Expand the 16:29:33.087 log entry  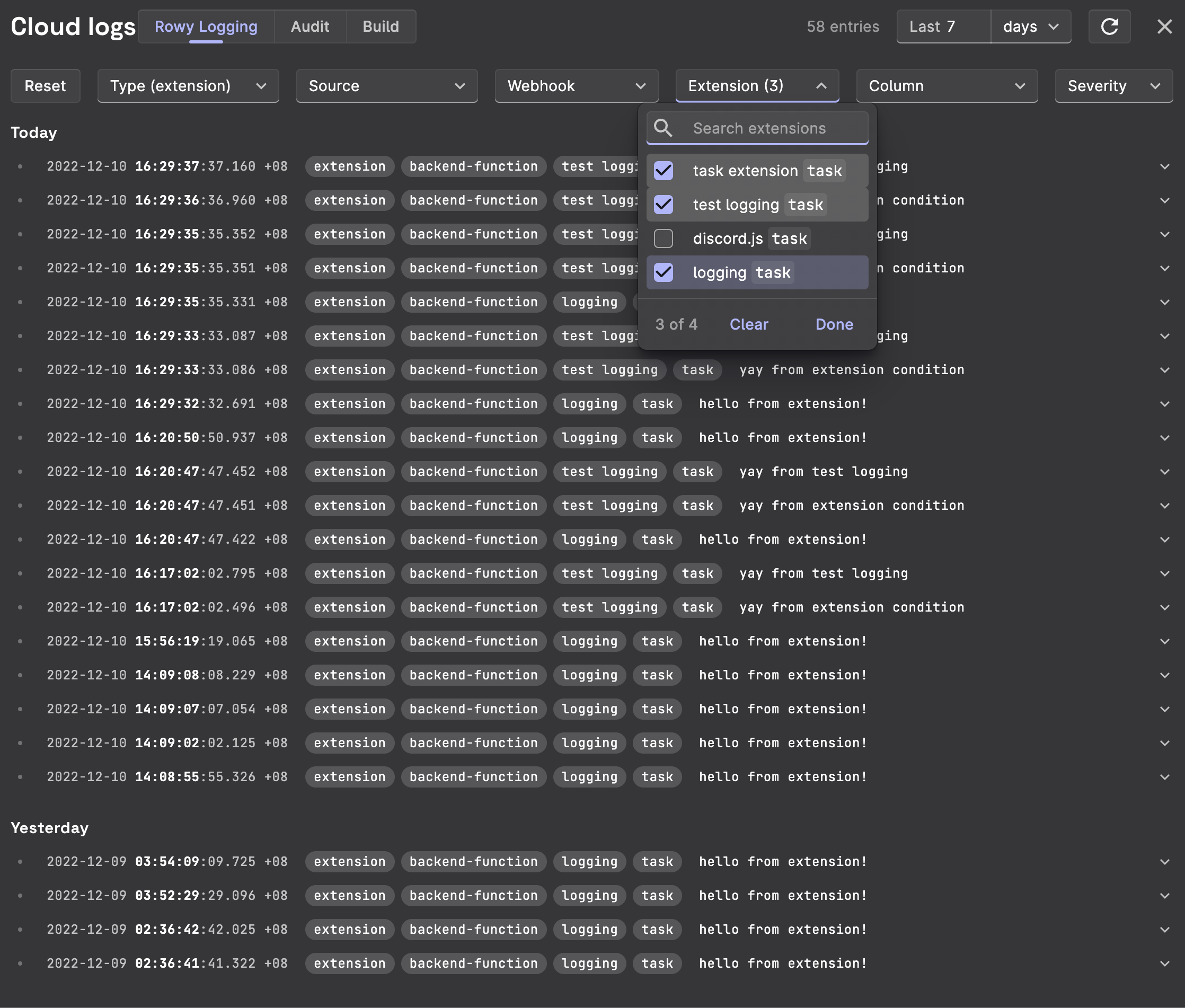point(1164,336)
